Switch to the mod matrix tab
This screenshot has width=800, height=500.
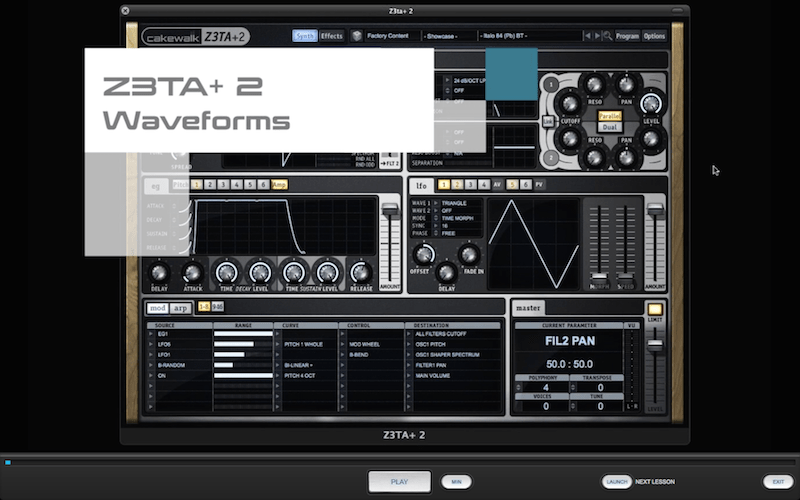coord(158,308)
